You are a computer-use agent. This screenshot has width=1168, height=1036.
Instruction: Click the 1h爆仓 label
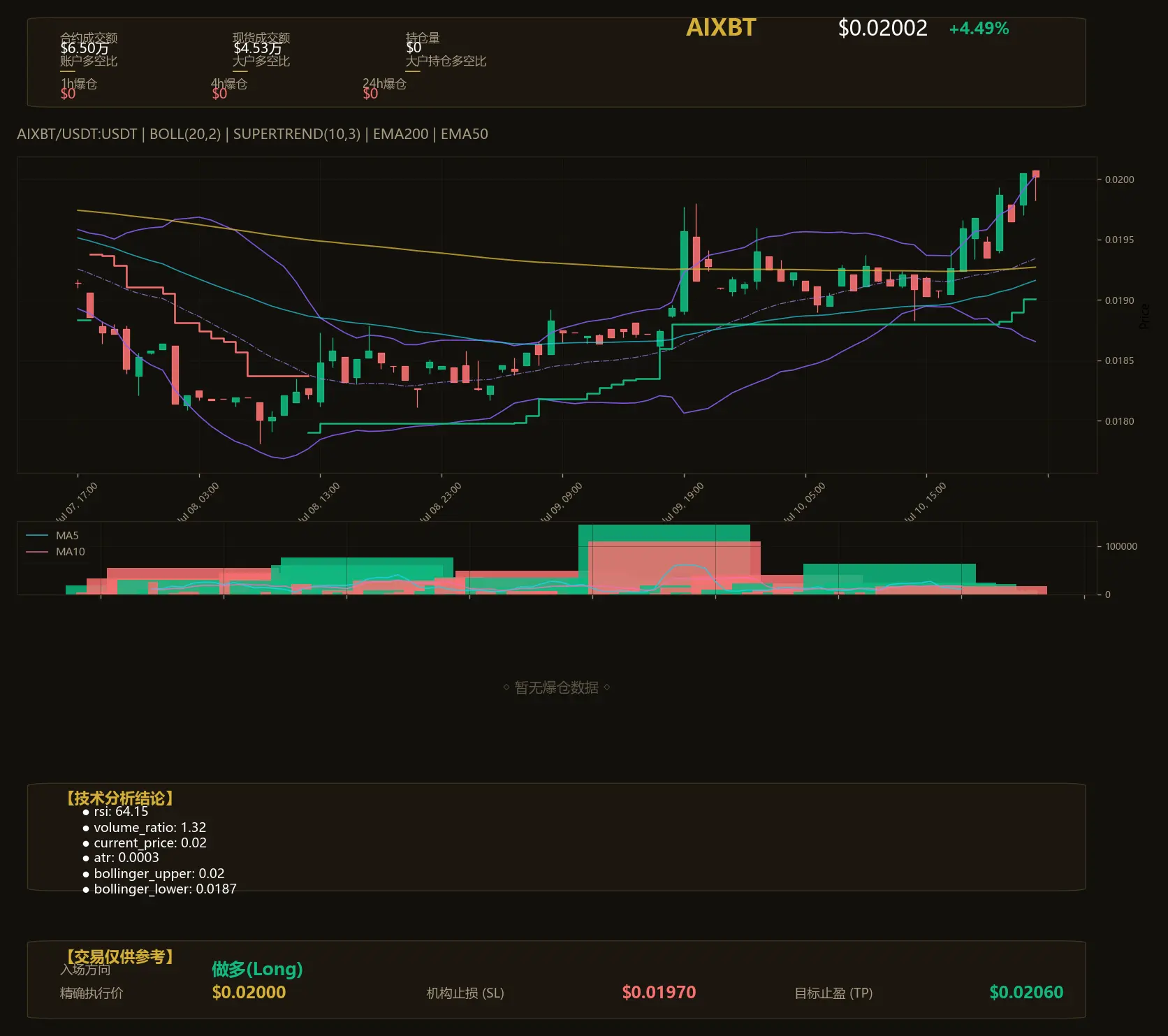(x=79, y=84)
